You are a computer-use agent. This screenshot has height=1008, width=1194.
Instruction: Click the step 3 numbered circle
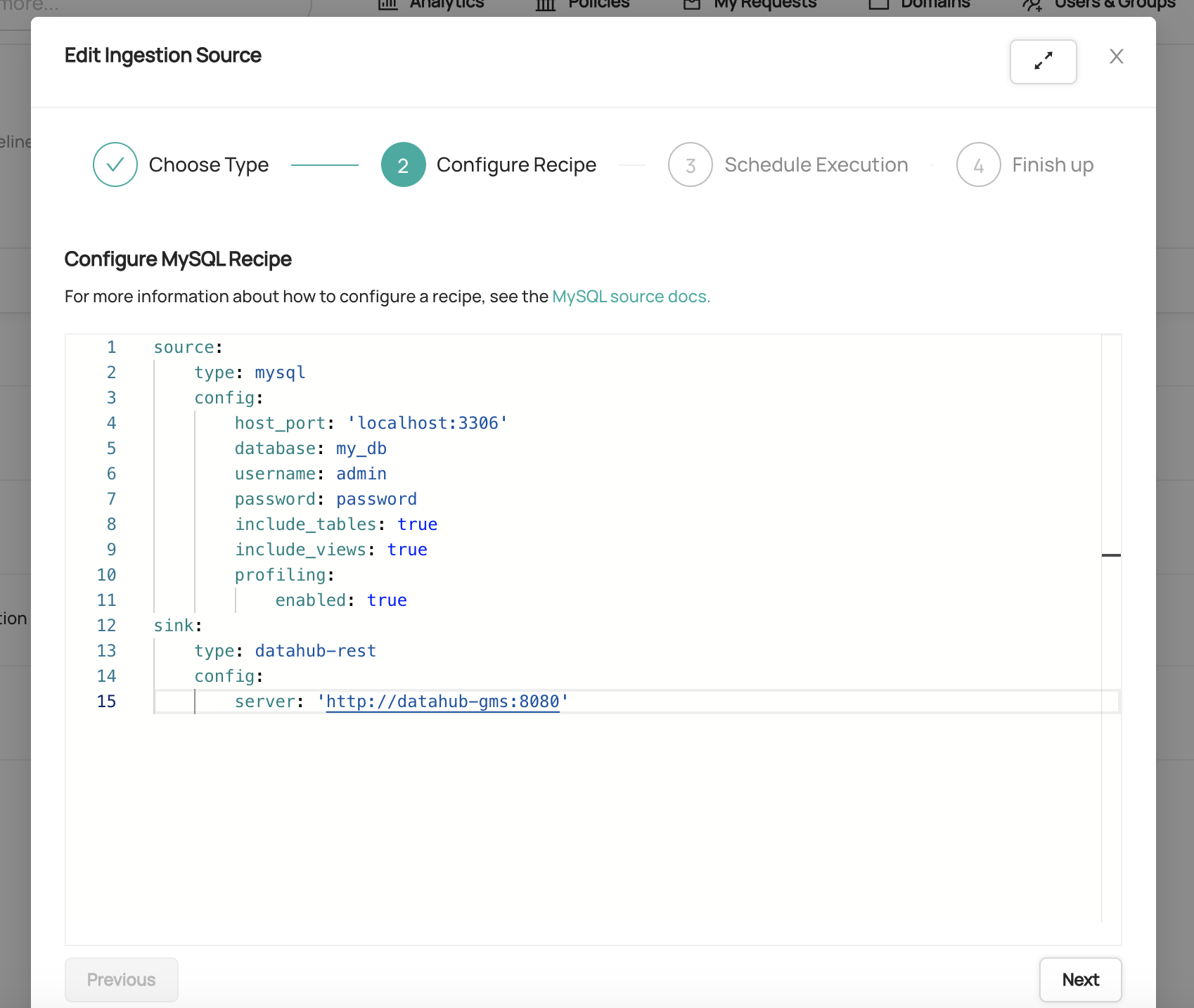pyautogui.click(x=690, y=164)
